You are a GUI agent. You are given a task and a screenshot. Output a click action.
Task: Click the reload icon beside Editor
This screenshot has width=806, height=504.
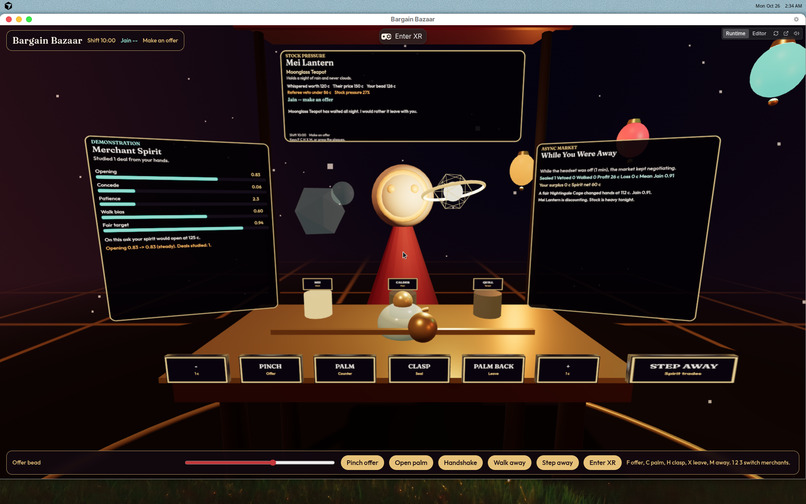point(776,33)
